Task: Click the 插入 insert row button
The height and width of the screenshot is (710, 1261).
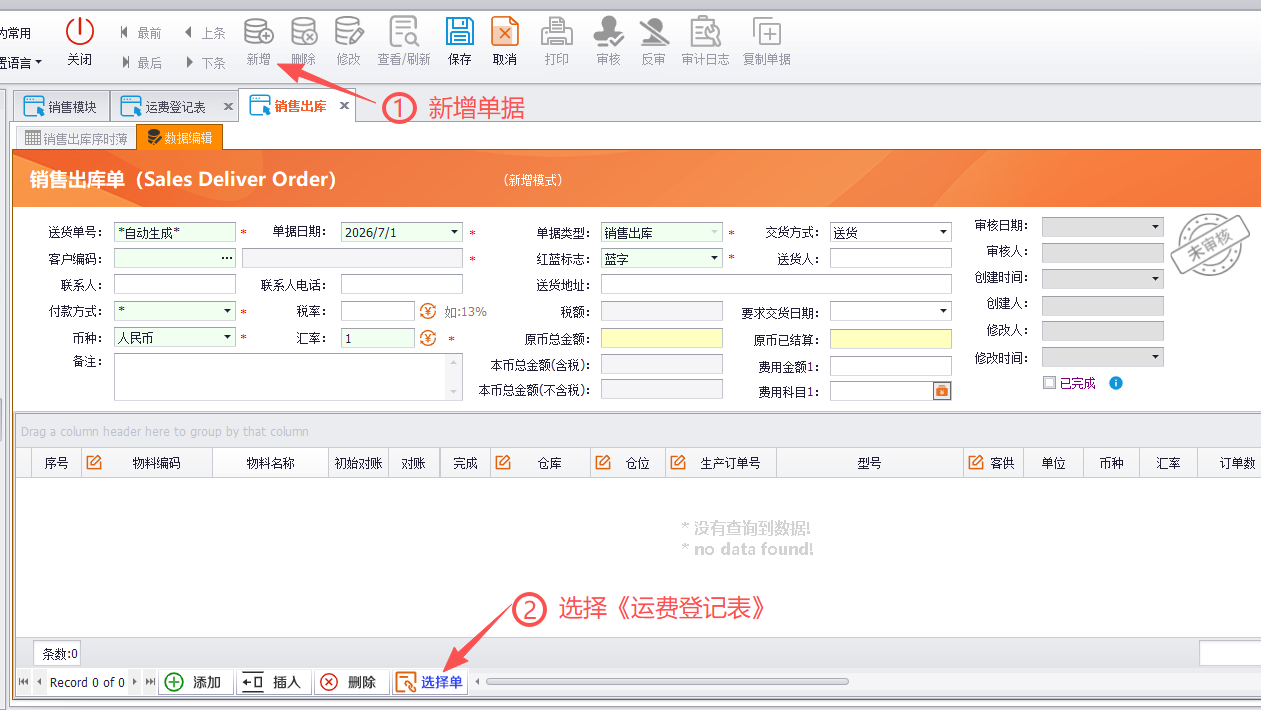Action: point(273,682)
